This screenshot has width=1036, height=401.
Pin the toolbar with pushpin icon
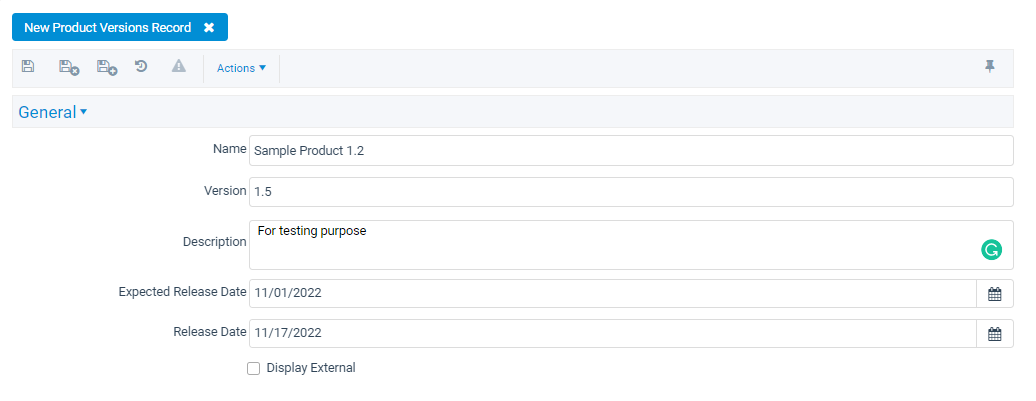(989, 66)
